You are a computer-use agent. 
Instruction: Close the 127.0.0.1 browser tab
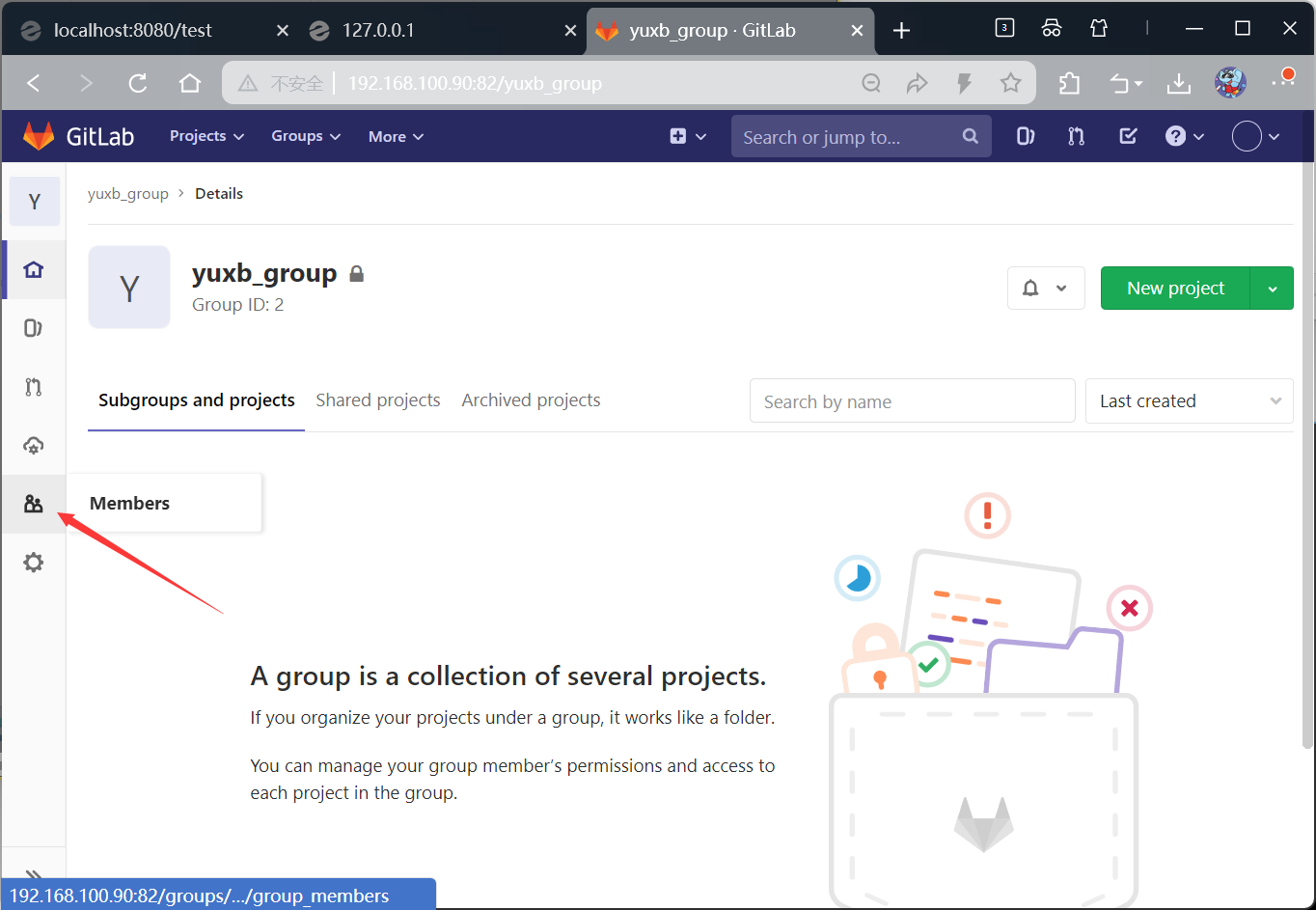570,31
